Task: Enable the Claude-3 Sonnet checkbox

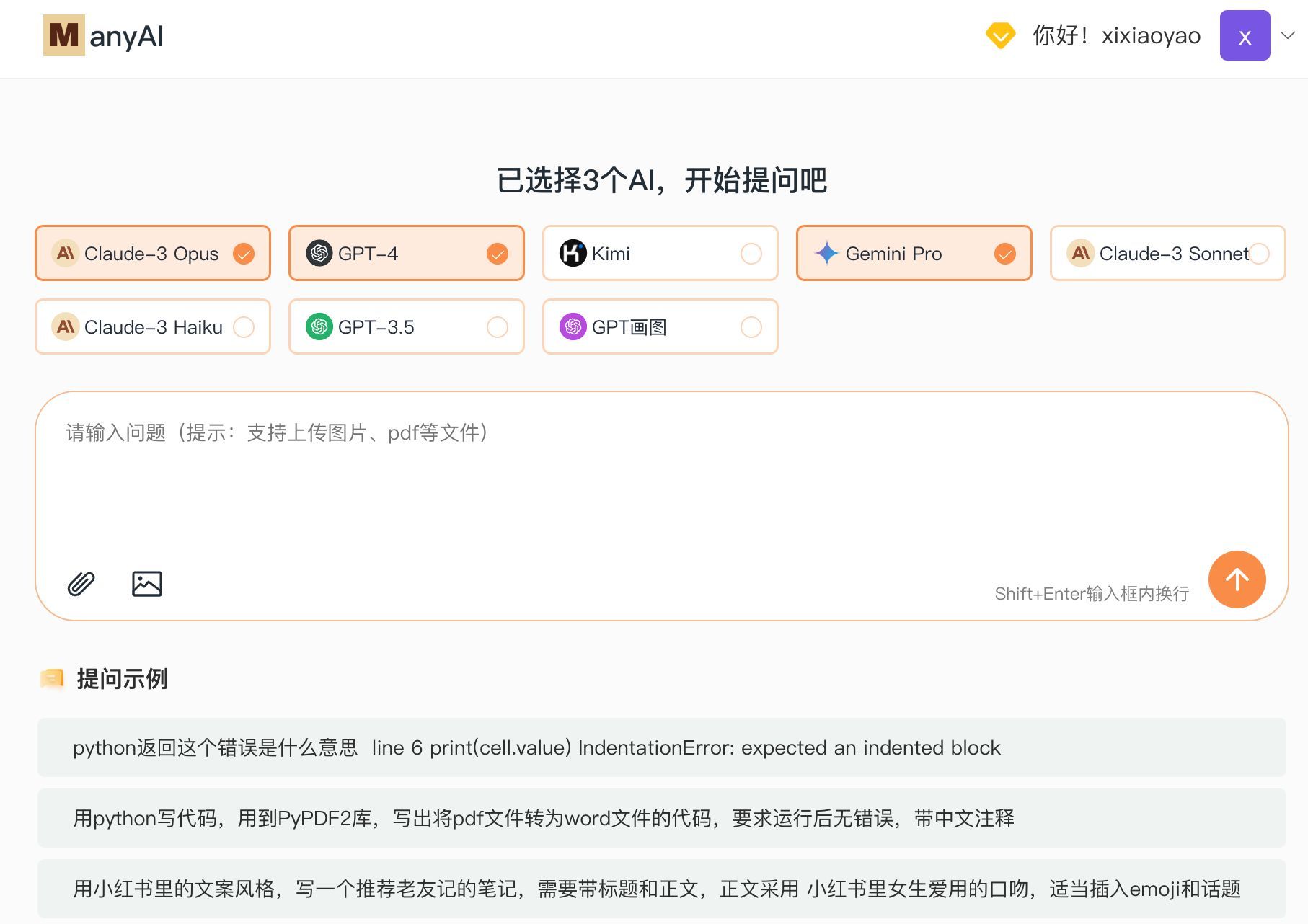Action: click(1259, 254)
